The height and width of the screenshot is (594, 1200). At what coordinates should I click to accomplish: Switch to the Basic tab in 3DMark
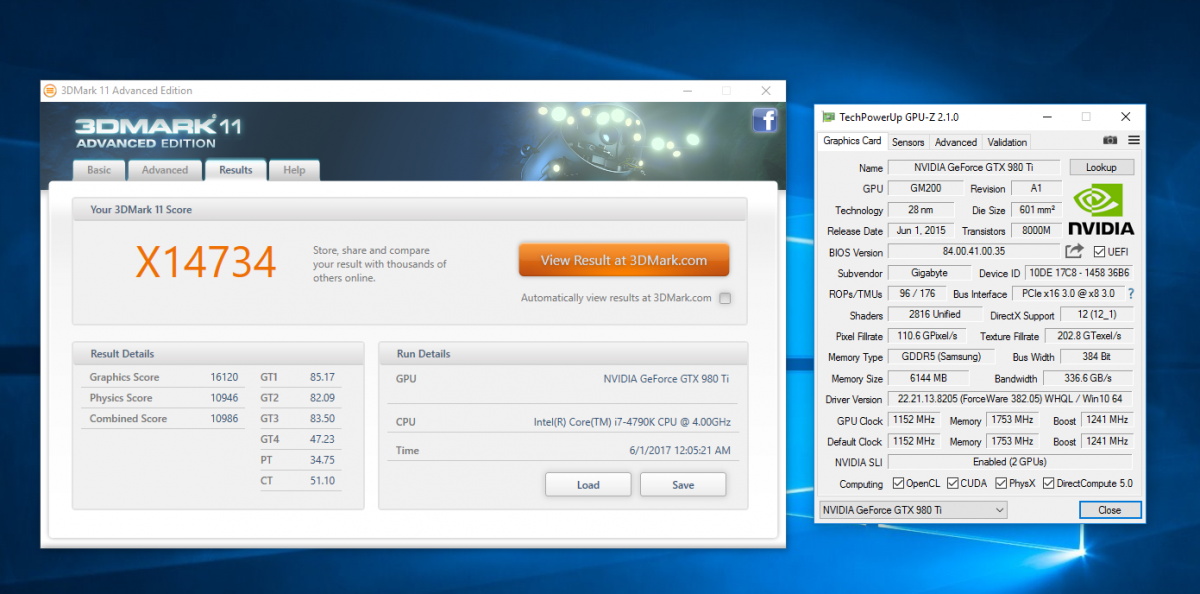[99, 170]
